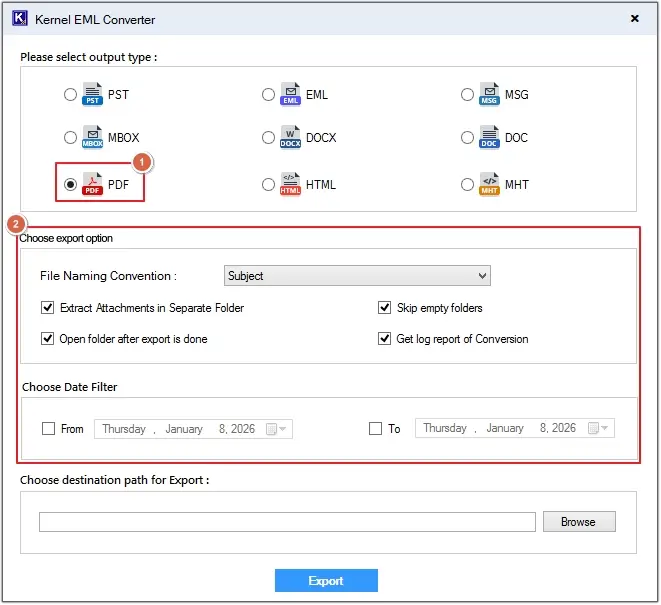Screen dimensions: 661x605
Task: Click the PST format label text
Action: point(118,95)
